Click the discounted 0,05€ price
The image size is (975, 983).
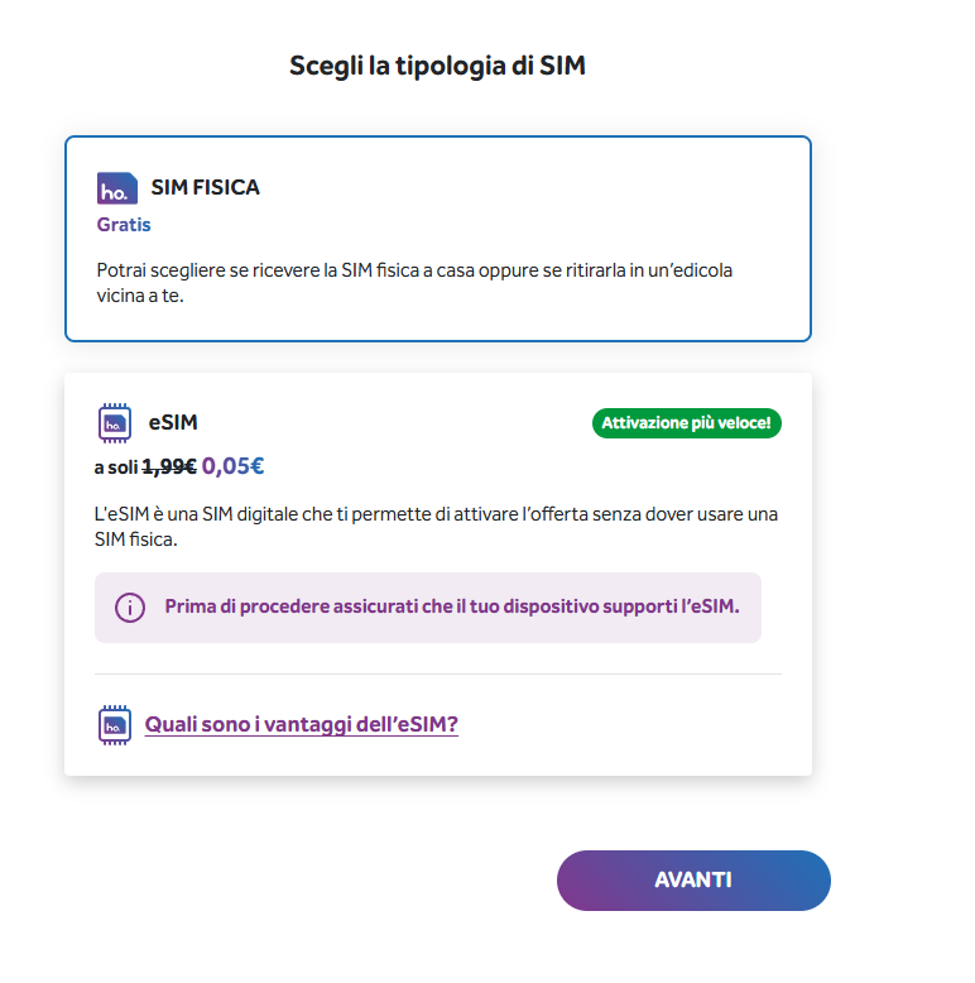(233, 466)
